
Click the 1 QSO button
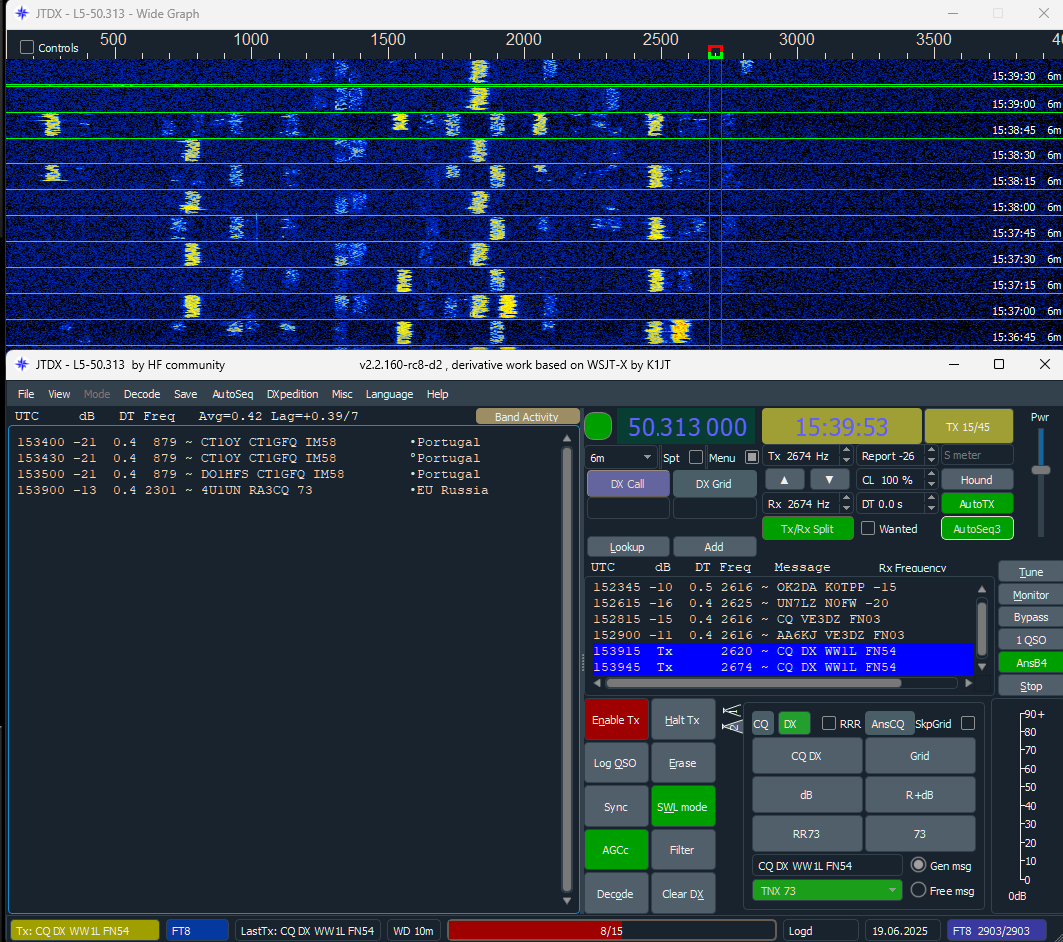coord(1030,640)
